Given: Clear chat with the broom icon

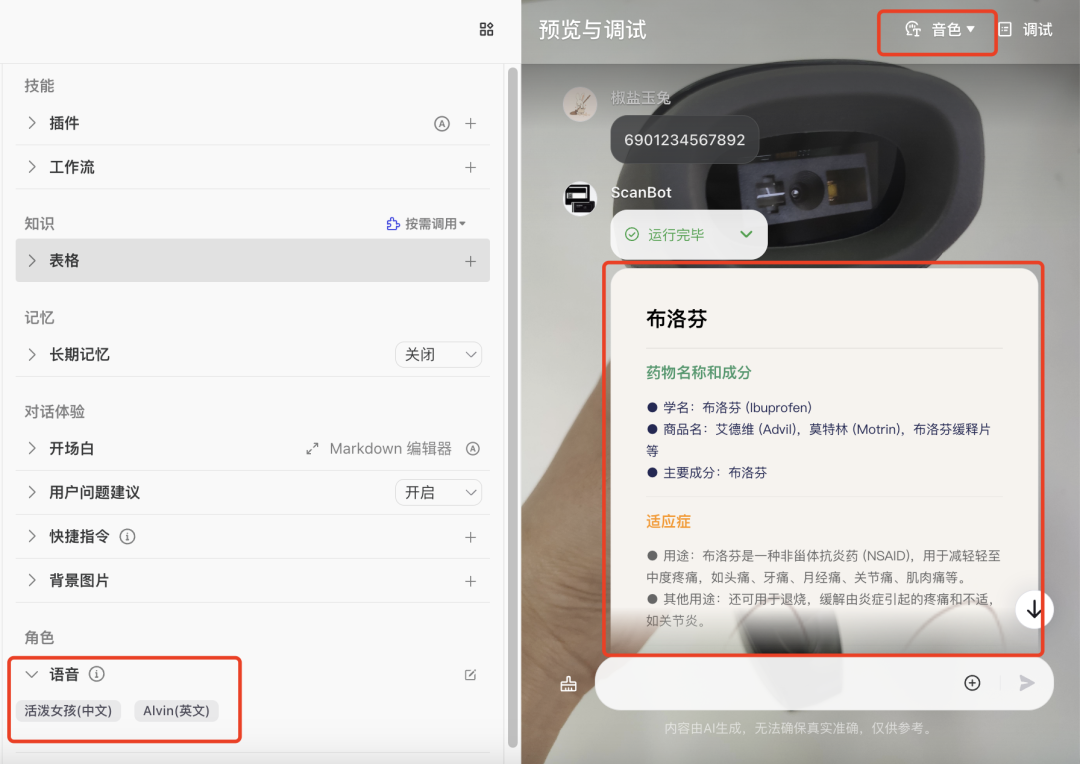Looking at the screenshot, I should [x=568, y=683].
